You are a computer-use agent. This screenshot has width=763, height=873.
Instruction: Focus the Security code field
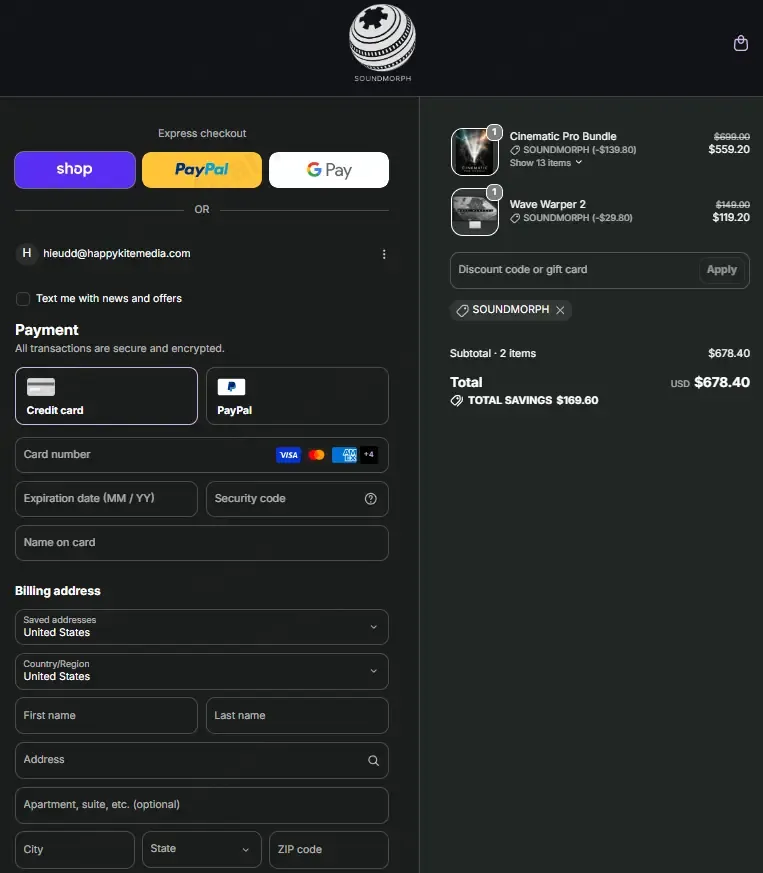click(297, 499)
